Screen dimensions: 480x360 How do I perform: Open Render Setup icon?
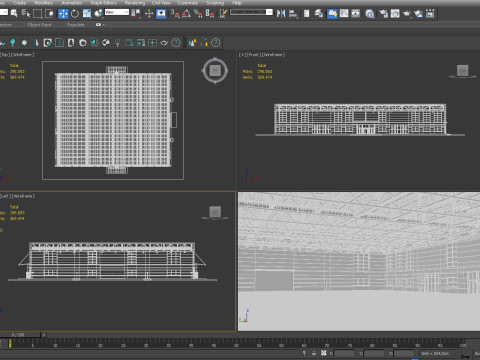383,14
